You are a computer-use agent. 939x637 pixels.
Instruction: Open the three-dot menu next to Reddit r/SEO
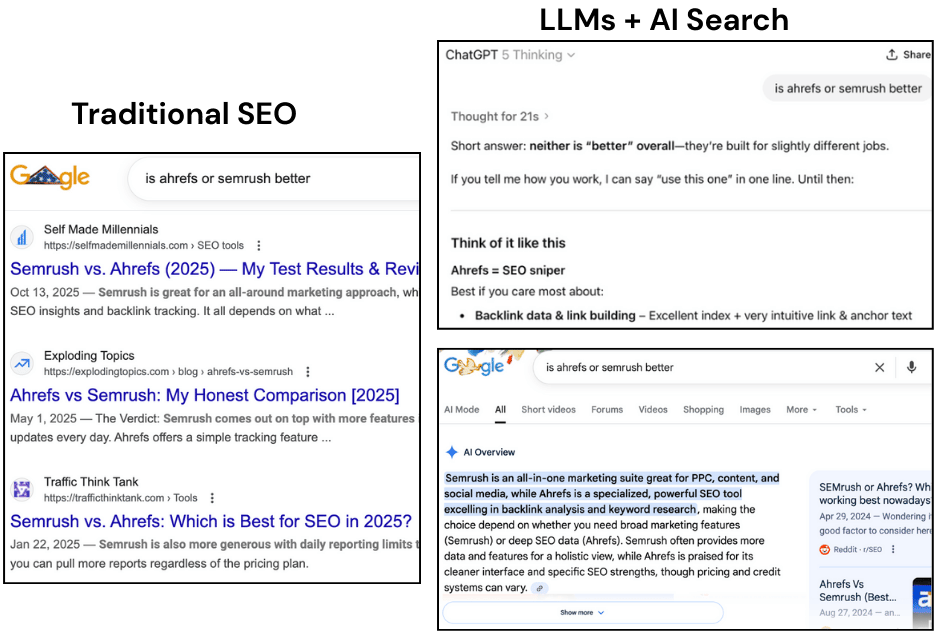click(893, 549)
